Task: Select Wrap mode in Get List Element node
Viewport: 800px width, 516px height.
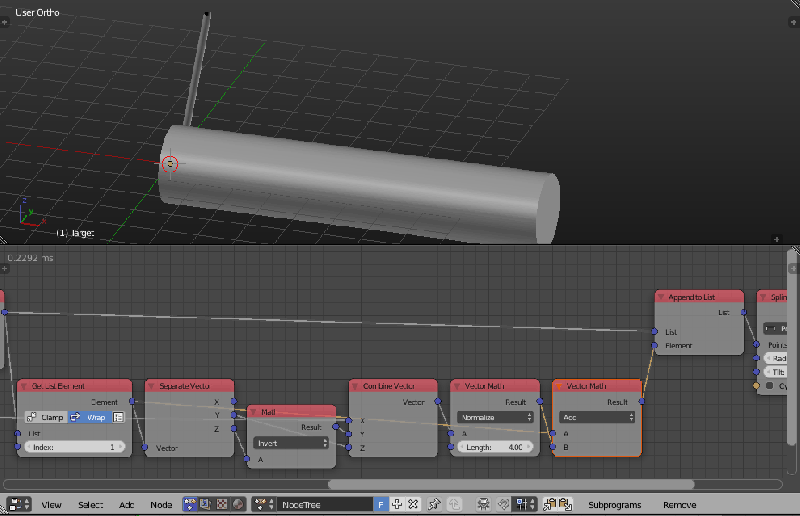Action: coord(89,417)
